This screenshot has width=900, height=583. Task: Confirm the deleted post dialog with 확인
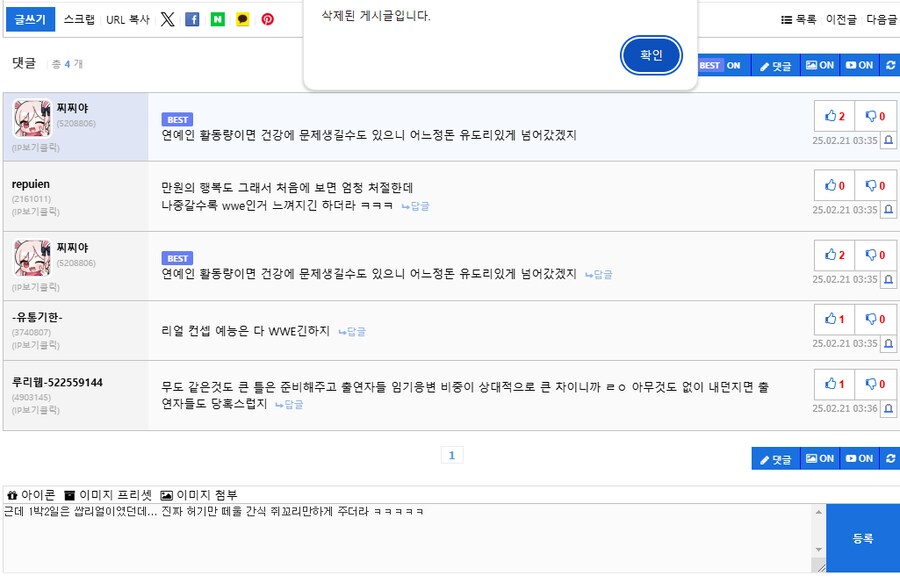pyautogui.click(x=651, y=56)
